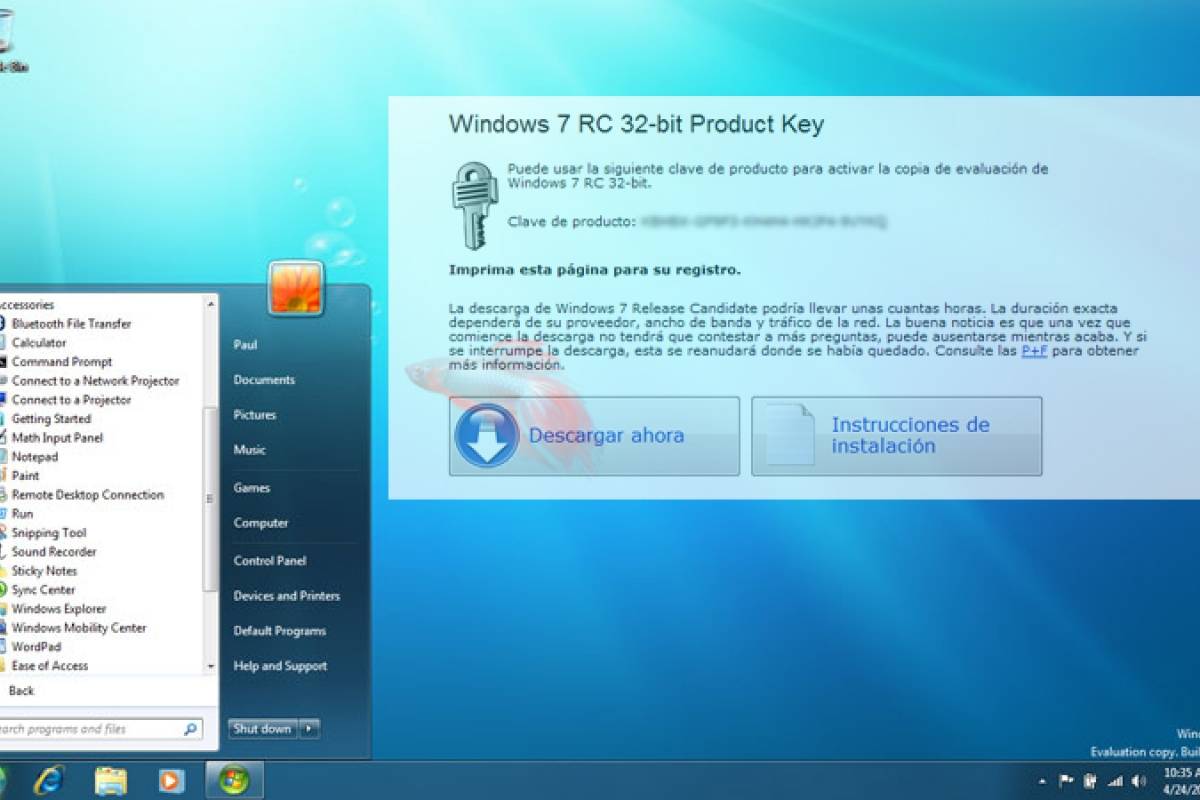The image size is (1200, 800).
Task: Click the search programs and files box
Action: (x=100, y=729)
